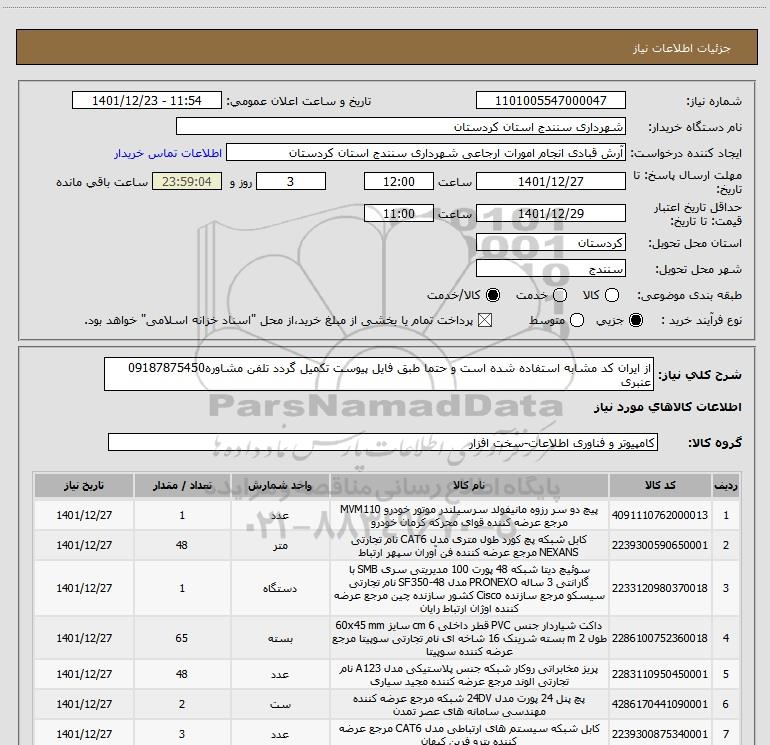
Task: Click the goods group field کامپیوتر و فناوری اطلاعات
Action: [383, 442]
